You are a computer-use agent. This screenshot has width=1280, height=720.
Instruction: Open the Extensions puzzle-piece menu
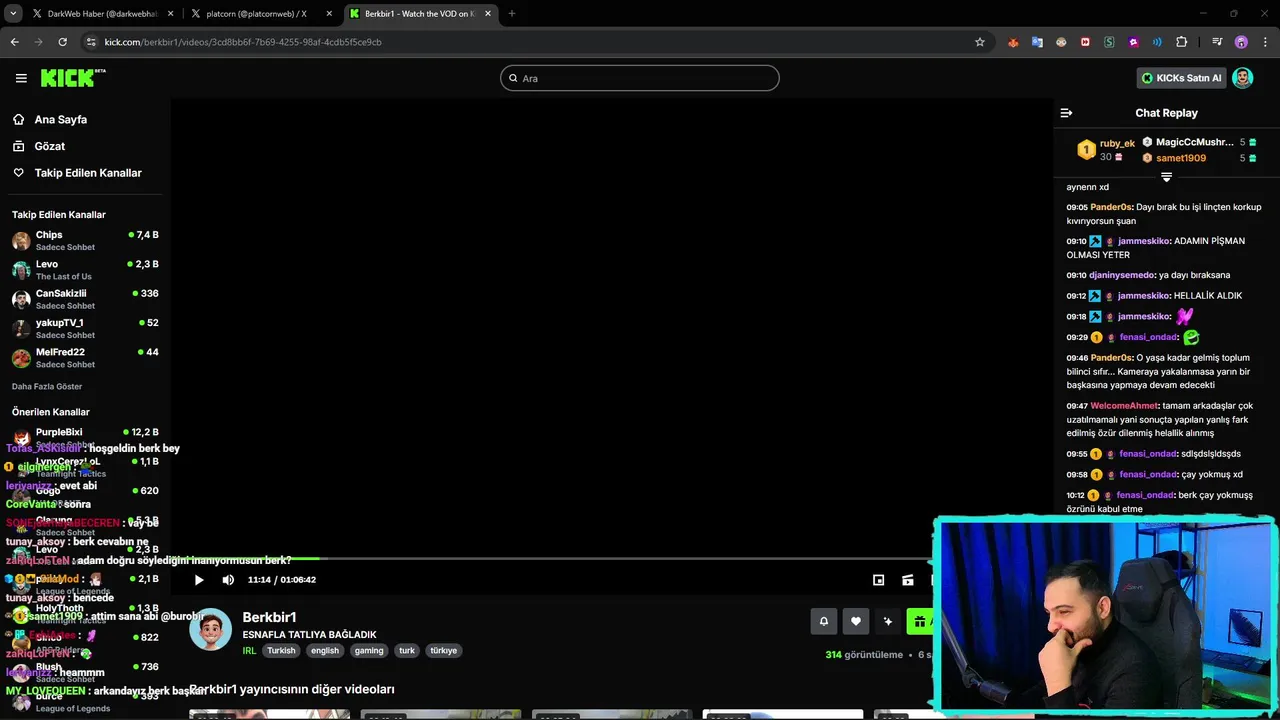point(1182,42)
